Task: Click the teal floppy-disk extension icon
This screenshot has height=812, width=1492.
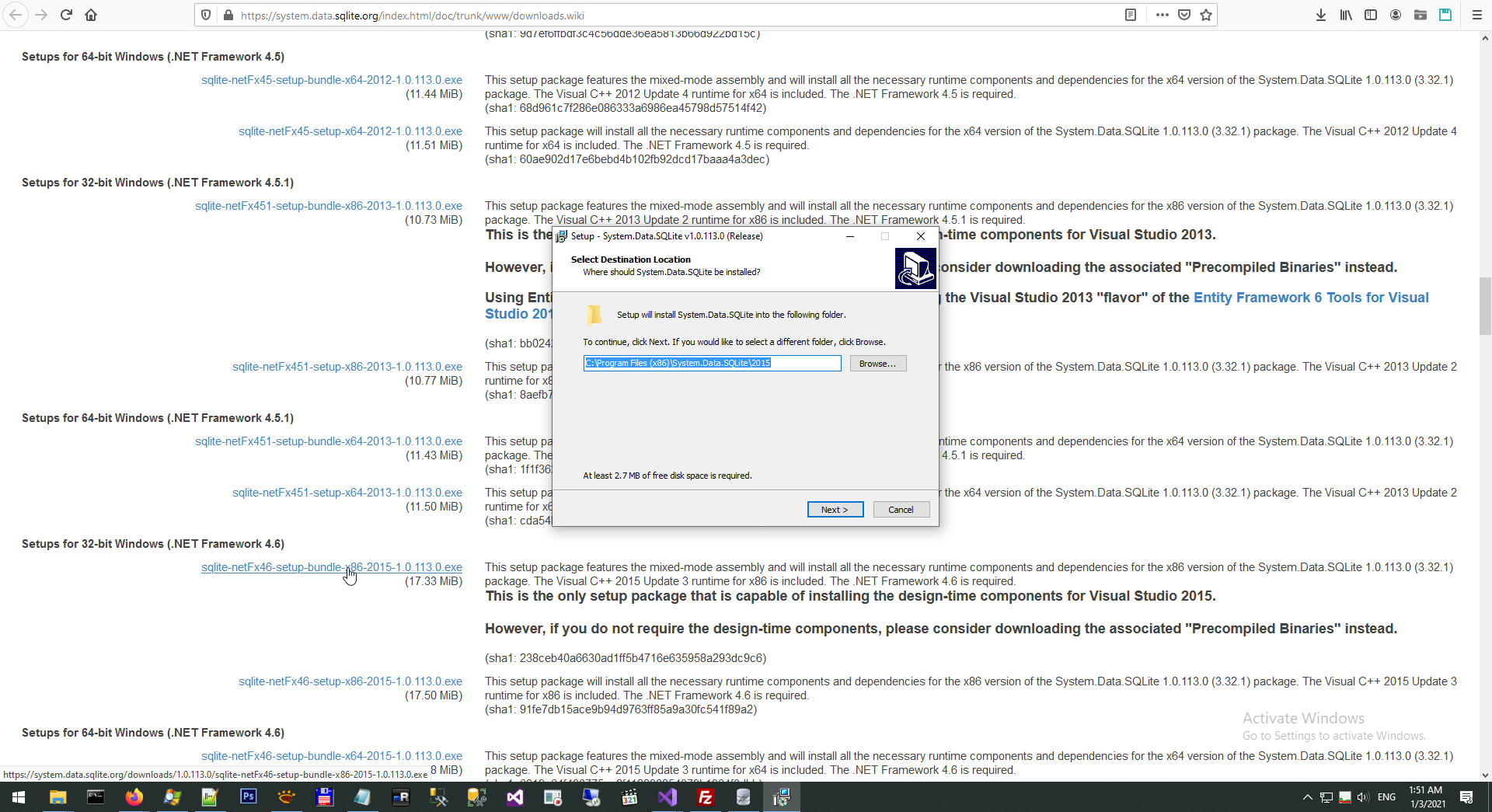Action: click(1445, 15)
